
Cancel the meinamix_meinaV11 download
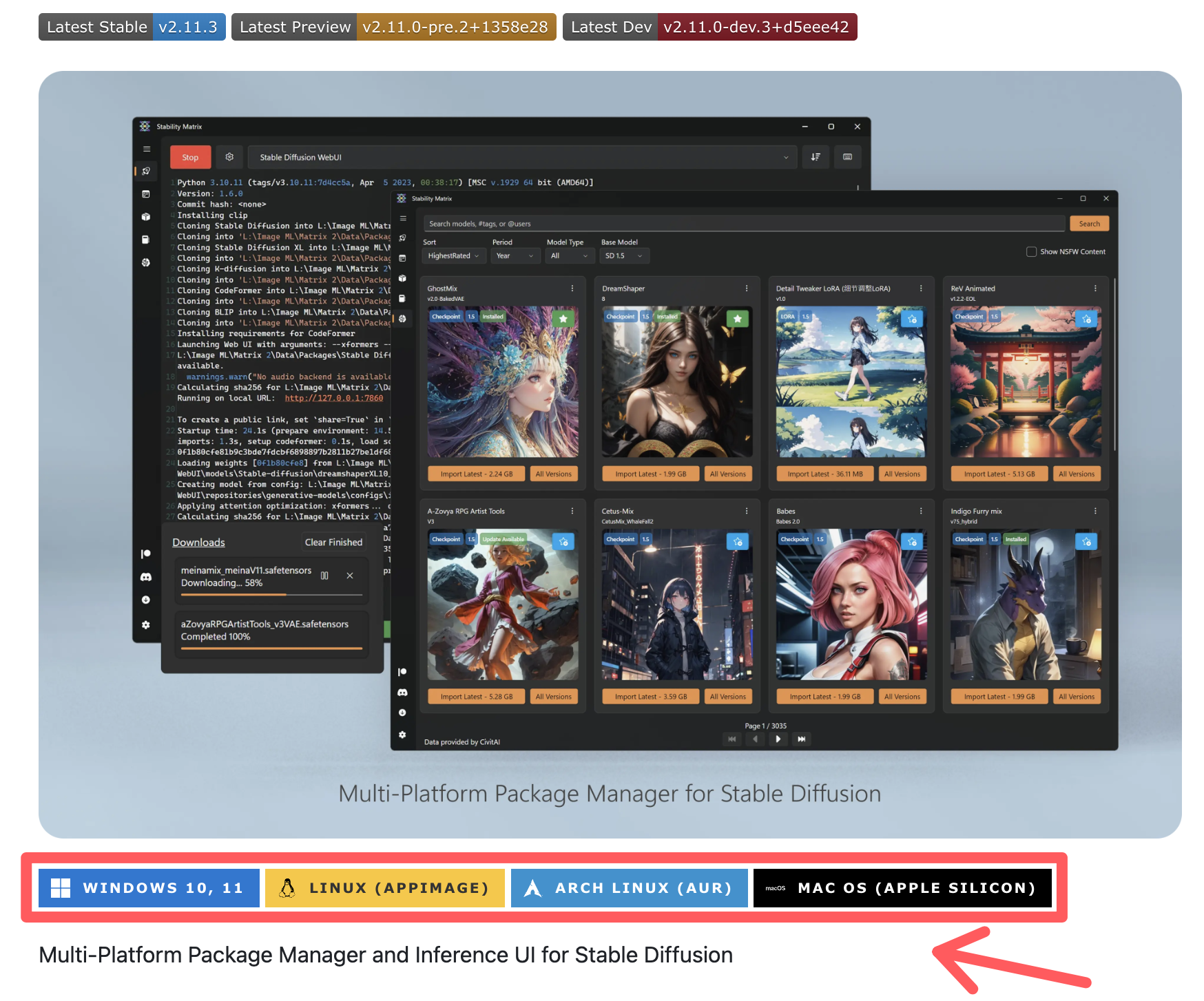350,576
